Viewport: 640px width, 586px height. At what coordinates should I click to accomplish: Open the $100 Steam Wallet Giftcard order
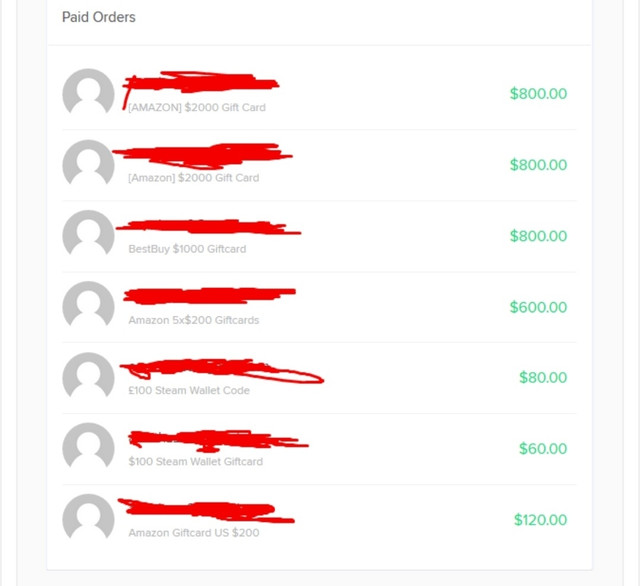(196, 462)
